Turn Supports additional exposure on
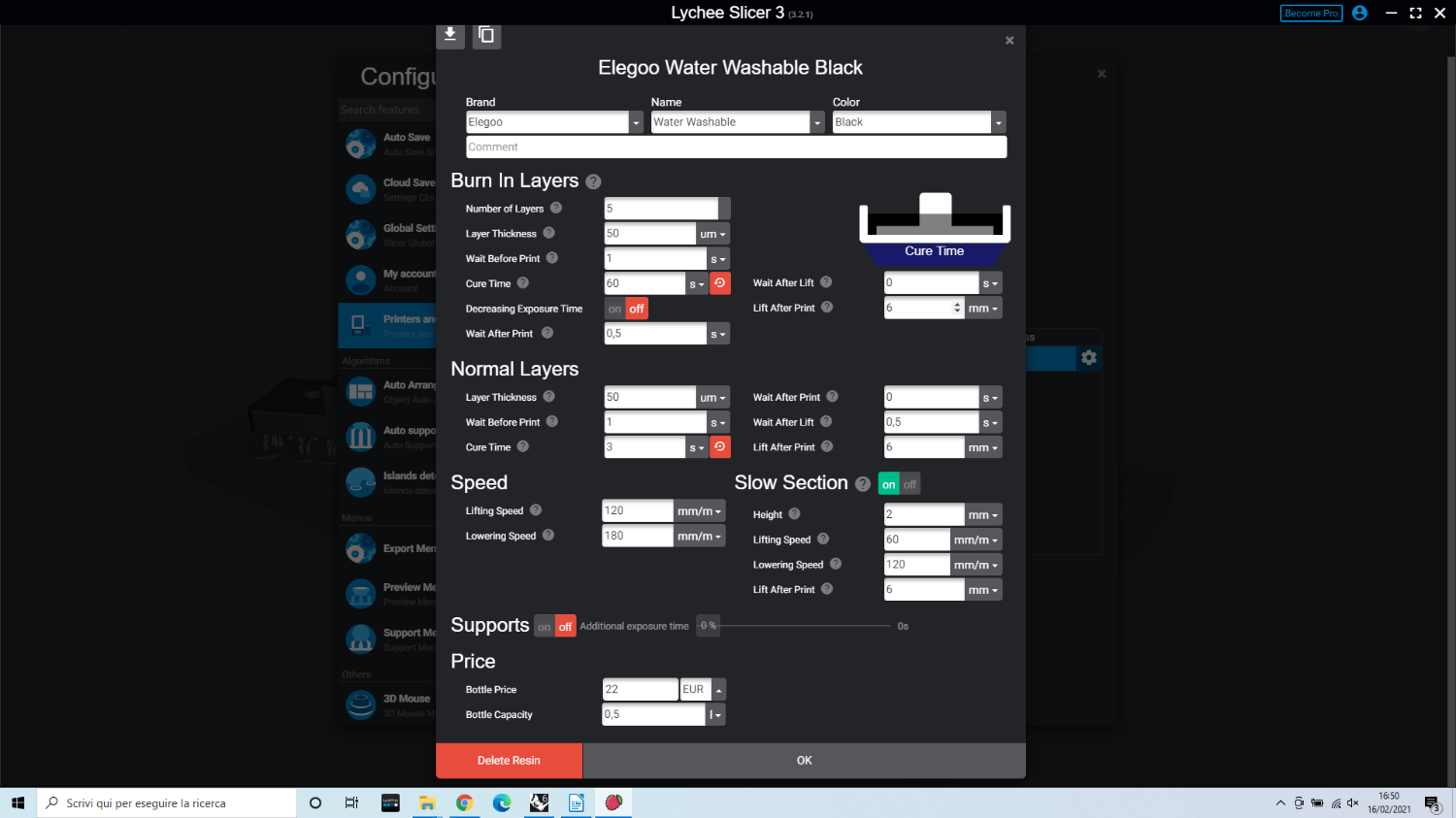This screenshot has height=818, width=1456. point(545,627)
